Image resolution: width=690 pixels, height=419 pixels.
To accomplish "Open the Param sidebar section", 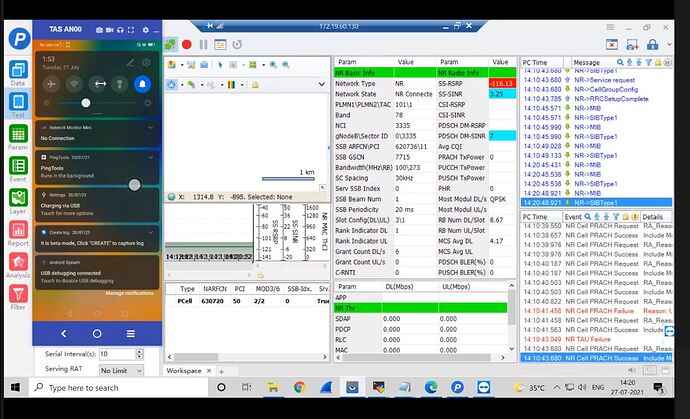I will [18, 137].
